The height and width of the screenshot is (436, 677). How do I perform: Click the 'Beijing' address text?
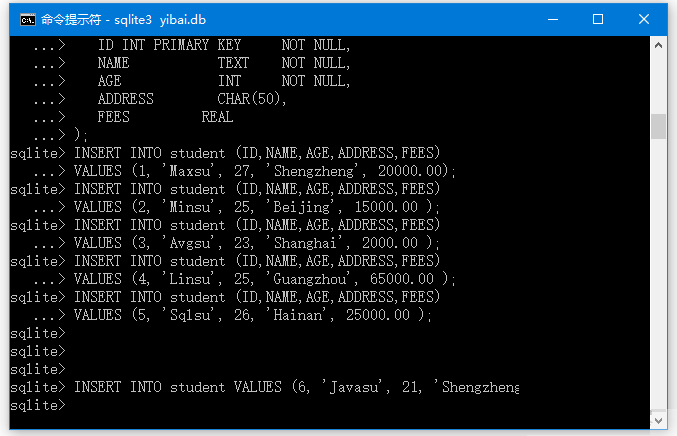coord(304,207)
